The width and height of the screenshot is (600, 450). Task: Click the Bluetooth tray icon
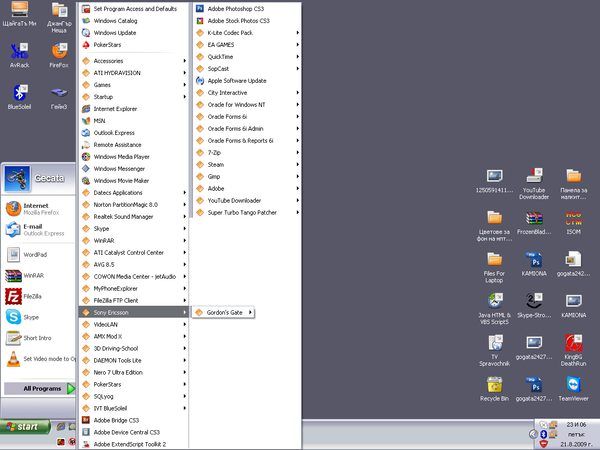(543, 434)
